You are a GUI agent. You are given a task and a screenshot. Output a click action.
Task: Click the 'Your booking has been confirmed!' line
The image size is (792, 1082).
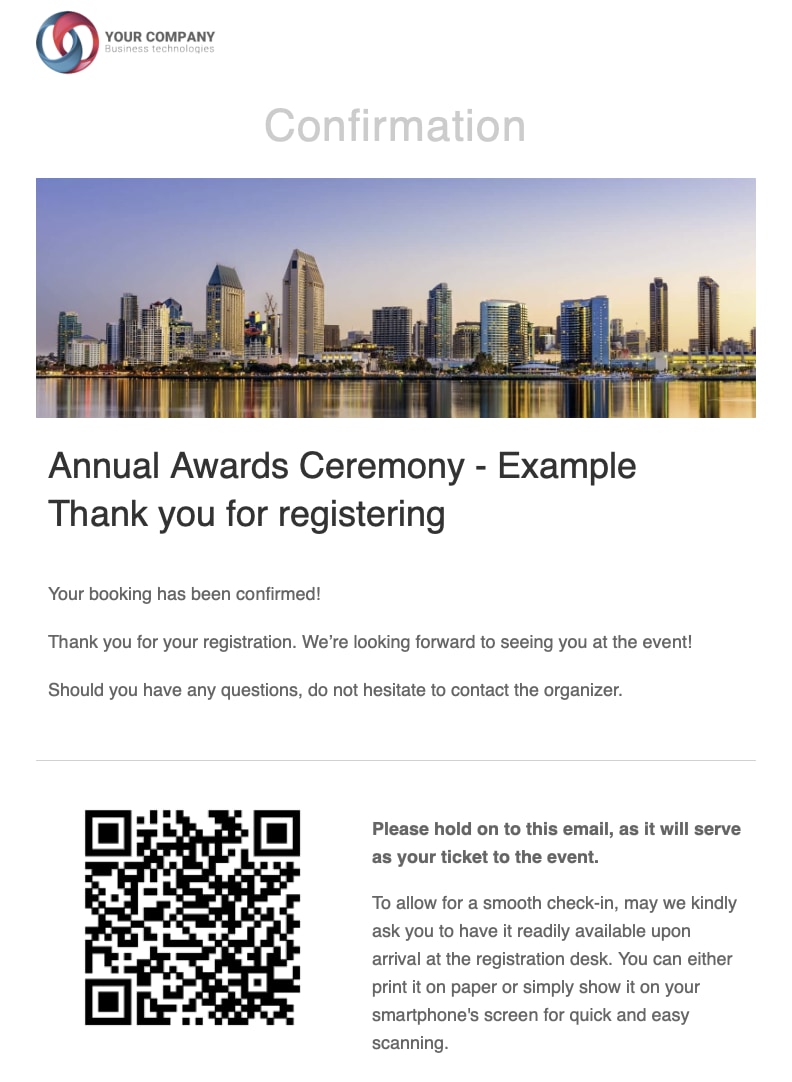pos(184,594)
